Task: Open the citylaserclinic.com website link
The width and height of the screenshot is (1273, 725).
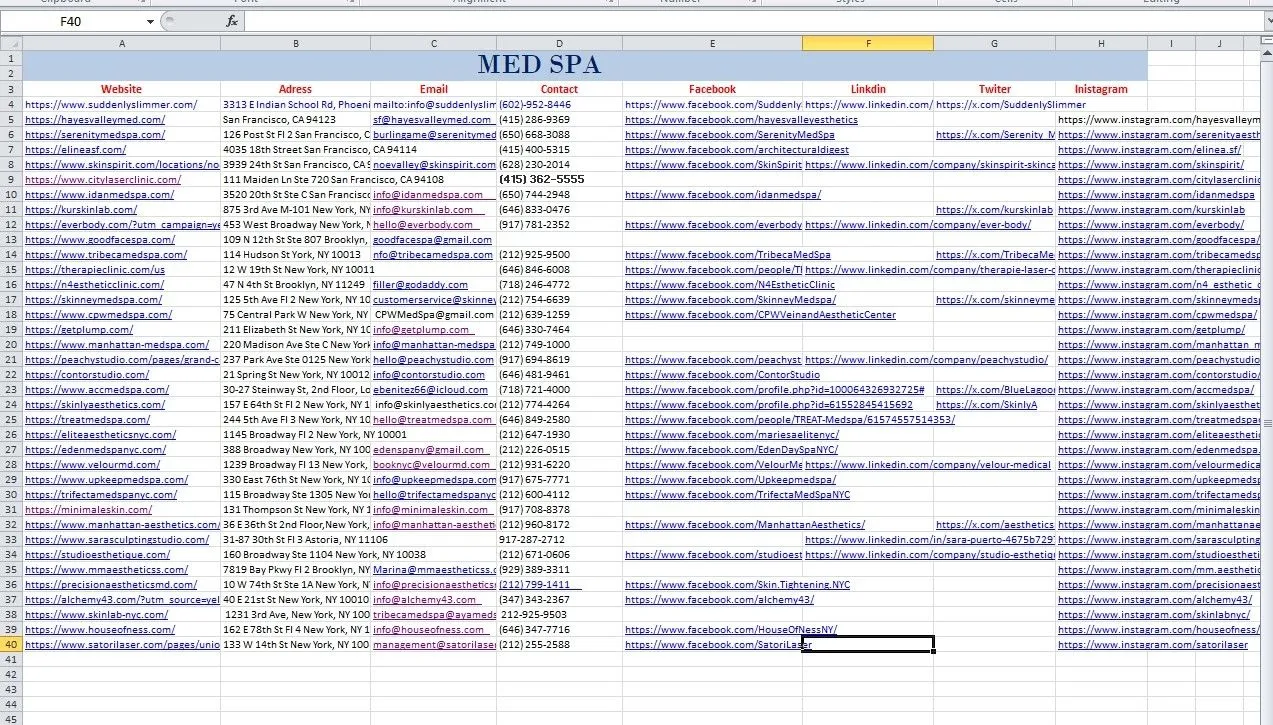Action: click(103, 179)
